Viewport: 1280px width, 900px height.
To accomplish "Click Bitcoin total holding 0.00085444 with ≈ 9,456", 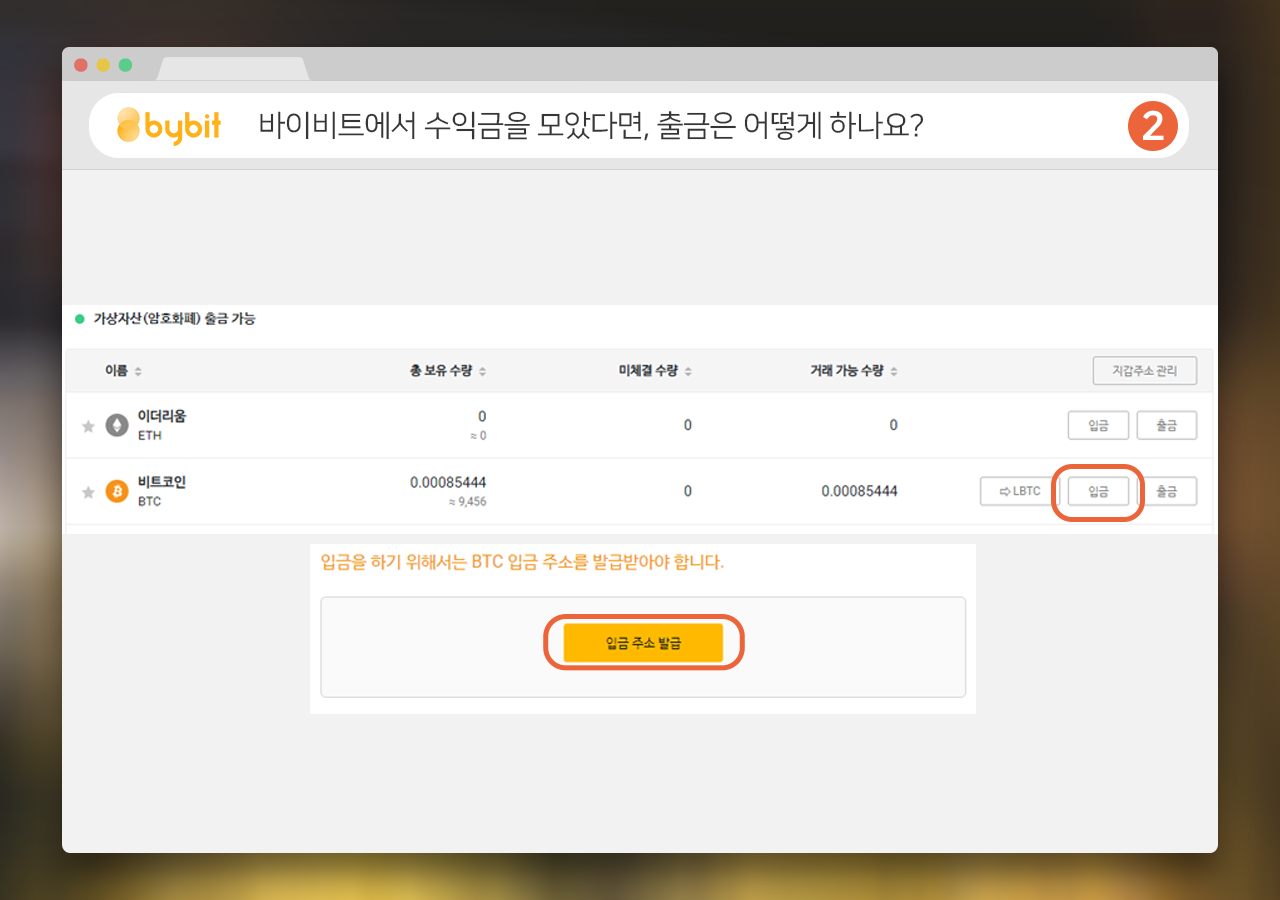I will pos(448,491).
